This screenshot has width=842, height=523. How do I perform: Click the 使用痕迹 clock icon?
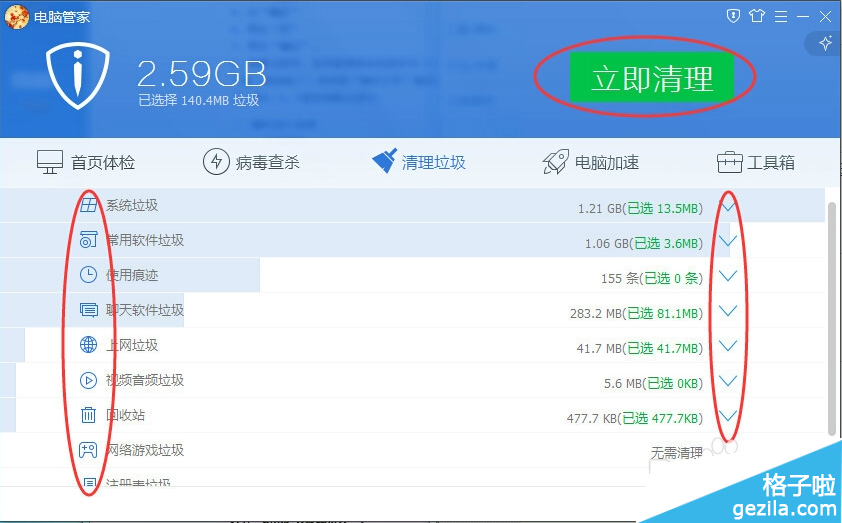(x=89, y=274)
